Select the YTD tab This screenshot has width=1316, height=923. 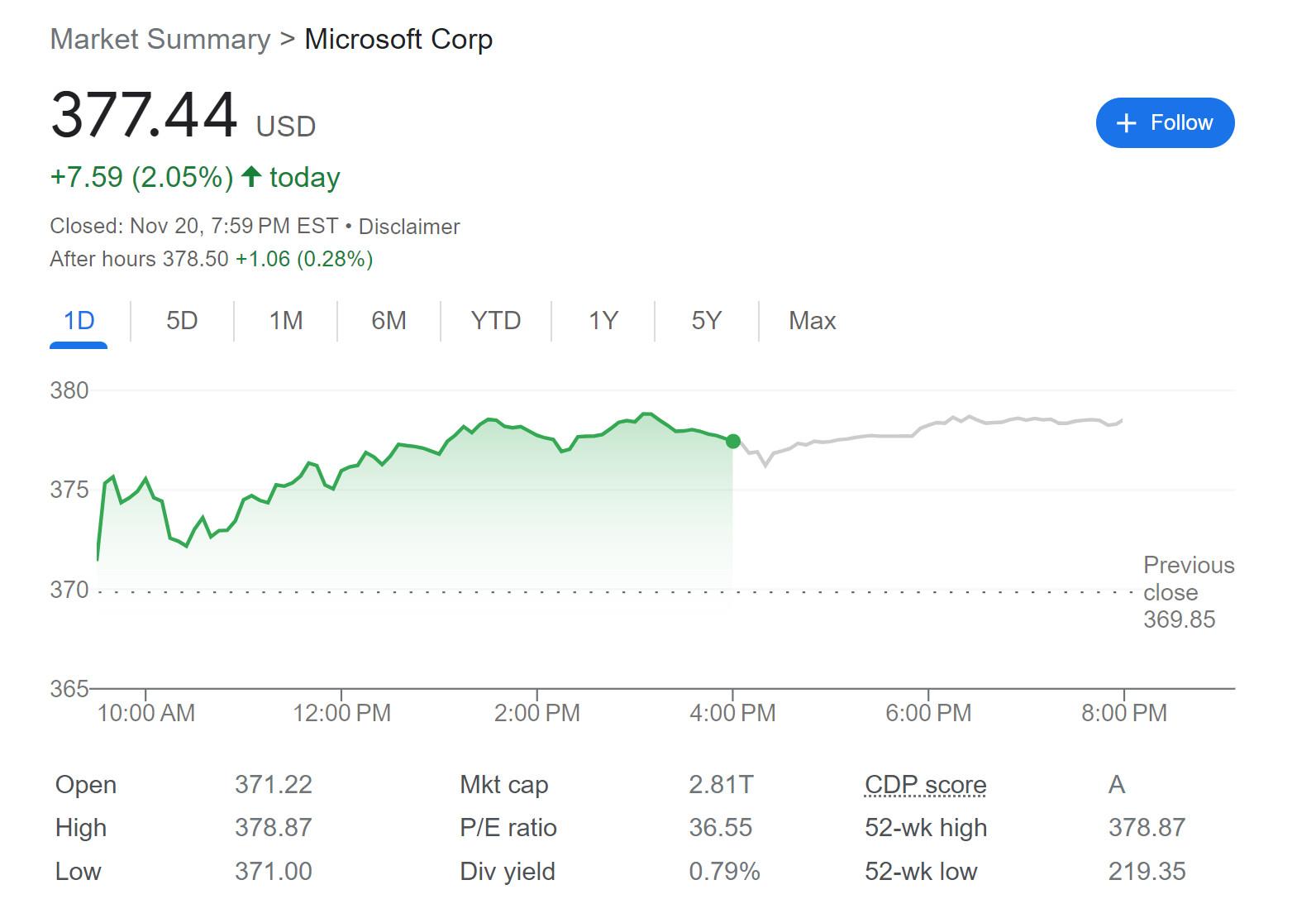coord(496,321)
